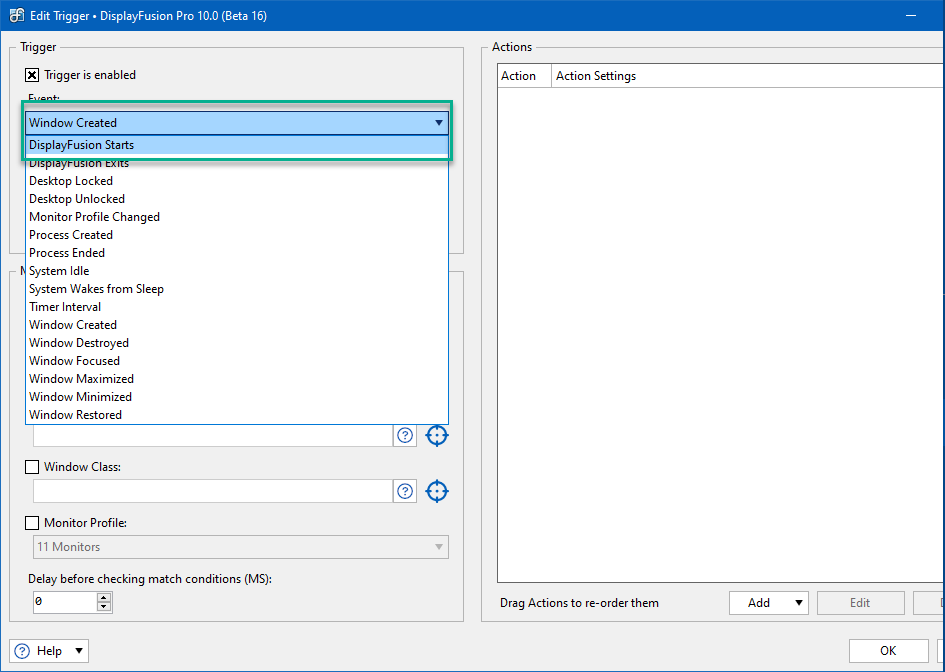Select Window Maximized event
945x672 pixels.
[237, 379]
